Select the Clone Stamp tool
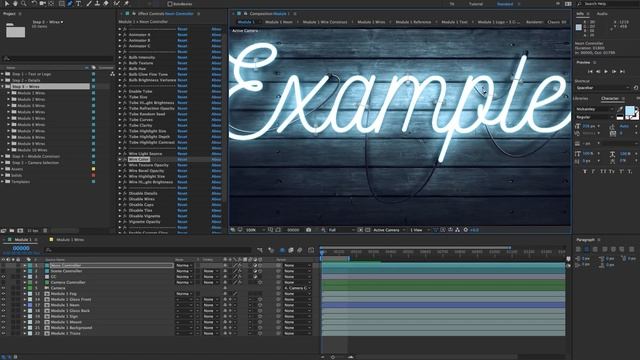Viewport: 640px width, 360px height. point(98,4)
